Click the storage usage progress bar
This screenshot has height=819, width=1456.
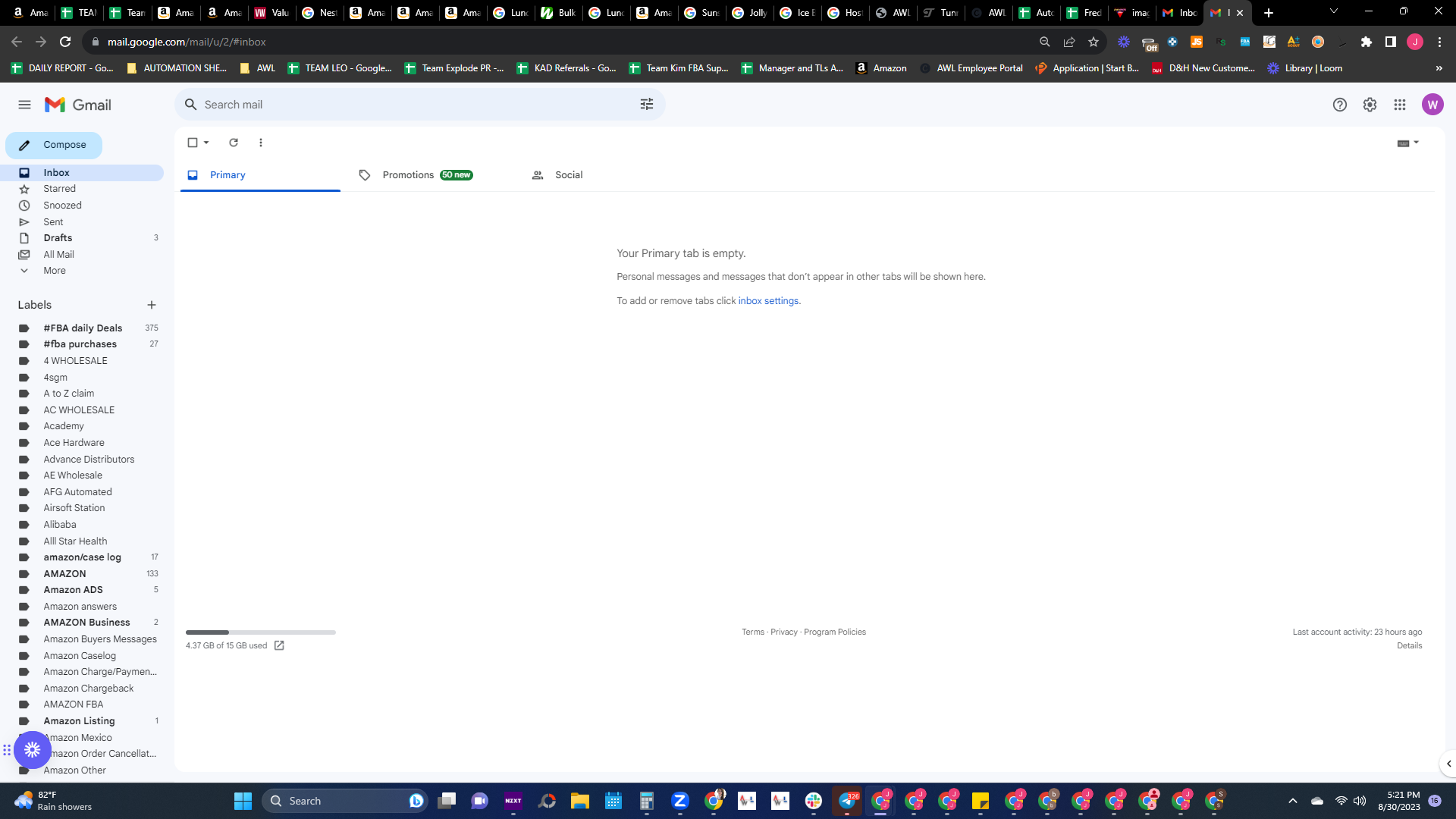[x=261, y=632]
